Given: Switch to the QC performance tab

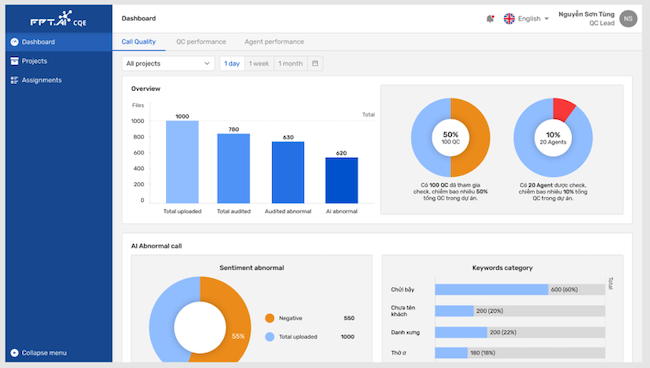Looking at the screenshot, I should (x=201, y=42).
